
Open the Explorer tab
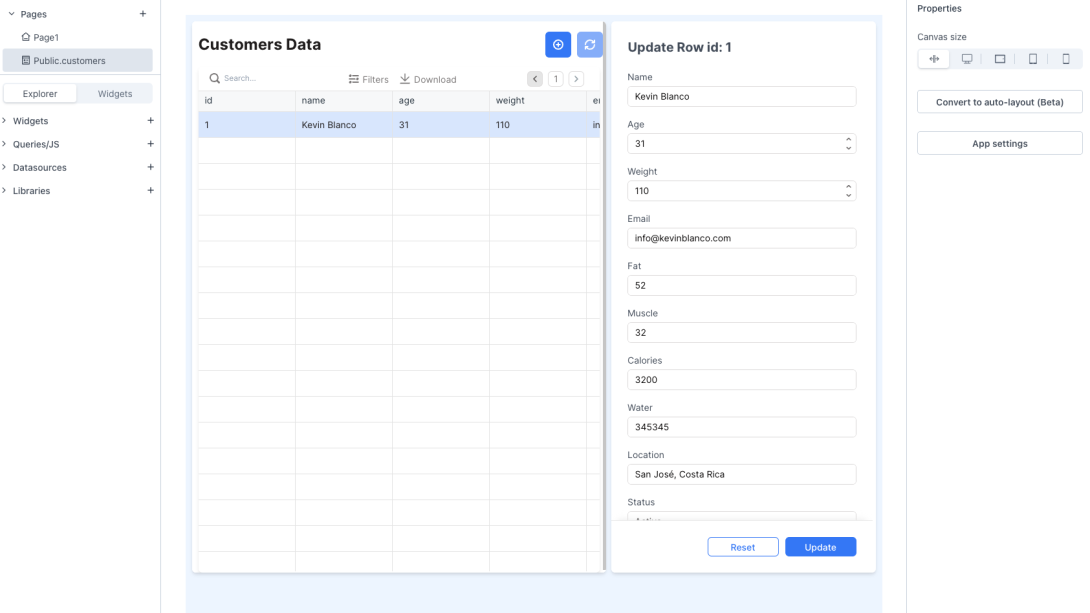coord(40,93)
